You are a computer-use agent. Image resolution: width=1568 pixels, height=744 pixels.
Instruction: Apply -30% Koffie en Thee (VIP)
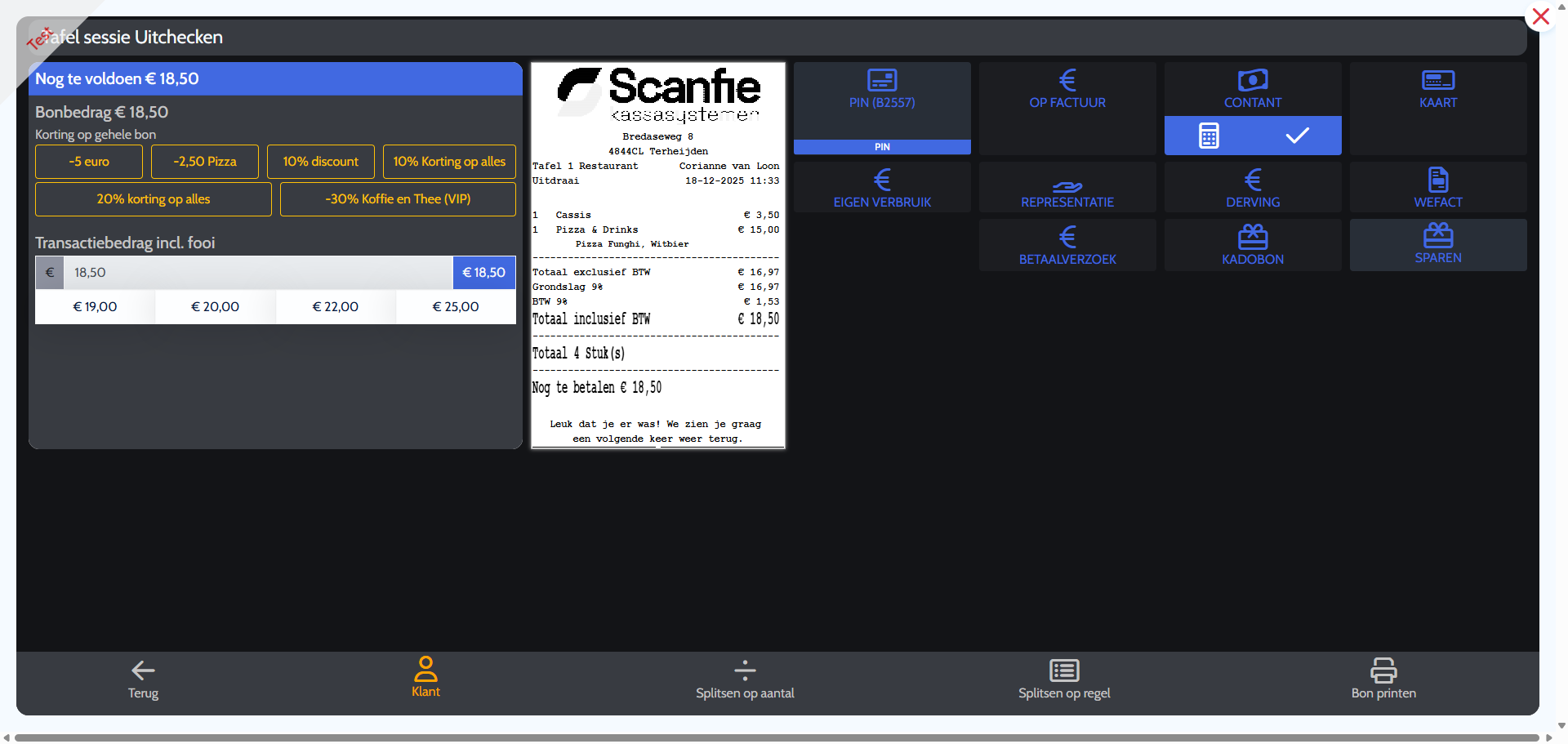point(398,199)
